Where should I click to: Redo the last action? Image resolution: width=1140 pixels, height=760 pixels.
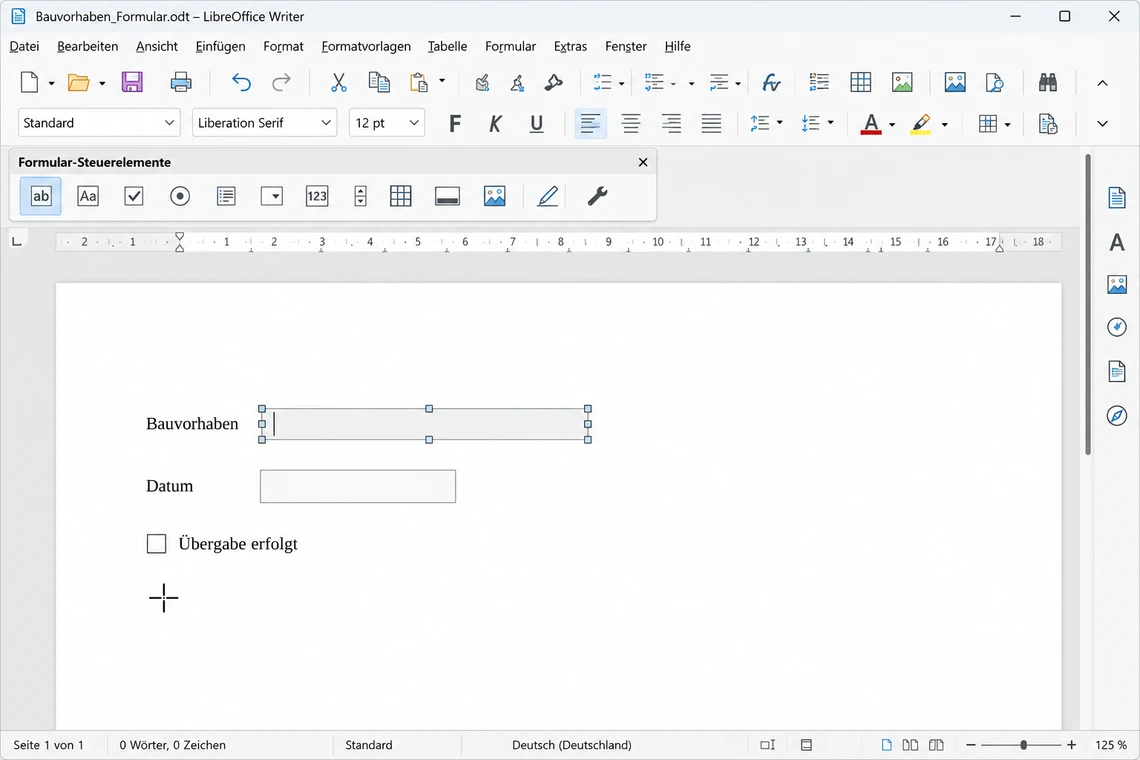click(x=281, y=83)
